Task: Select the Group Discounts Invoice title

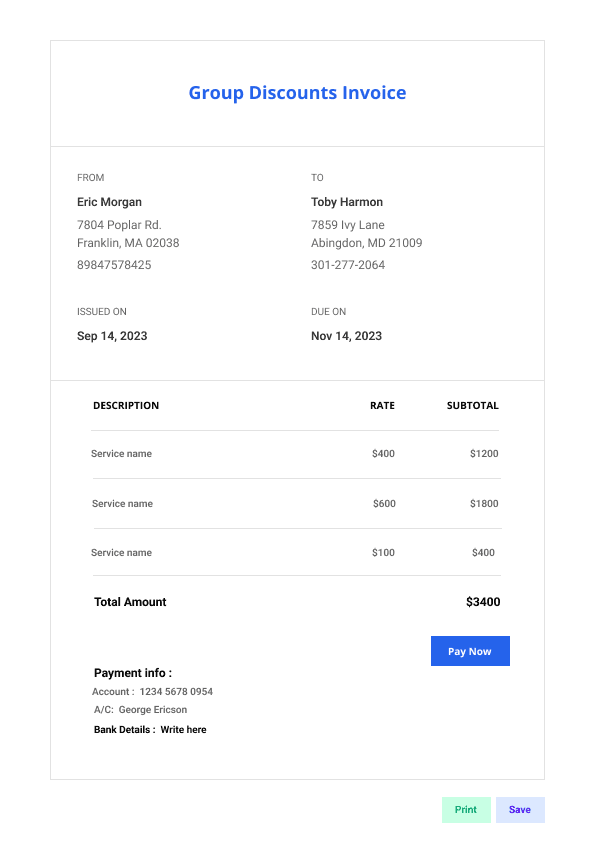Action: [298, 93]
